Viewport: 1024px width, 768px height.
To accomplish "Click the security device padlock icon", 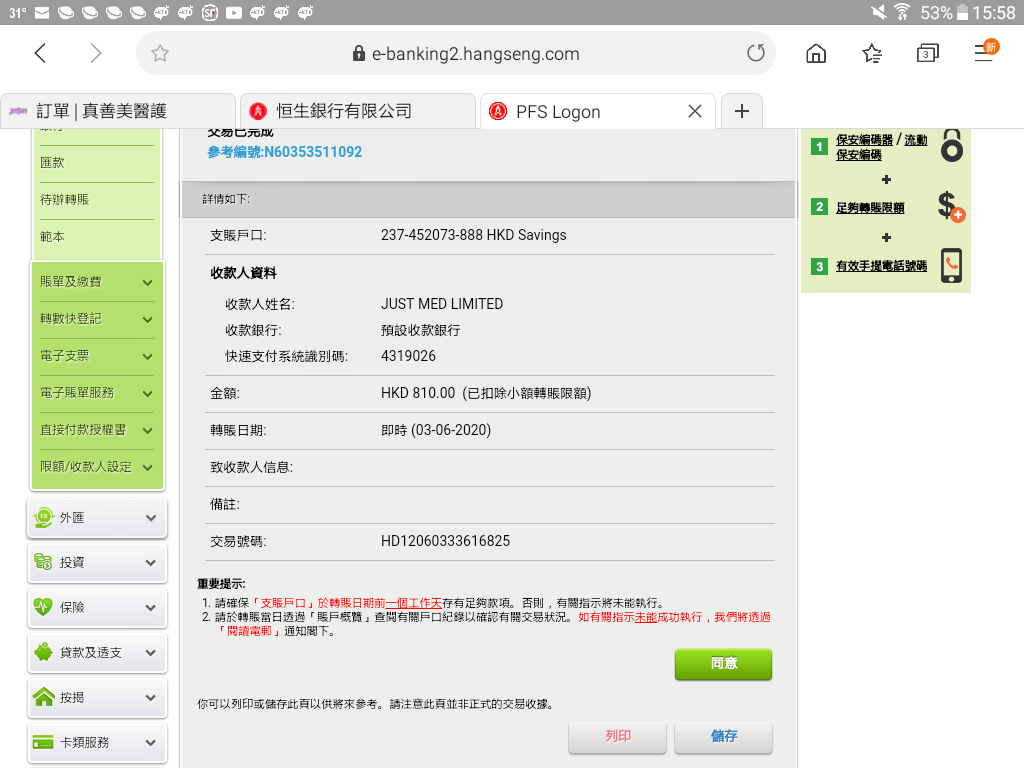I will point(952,145).
